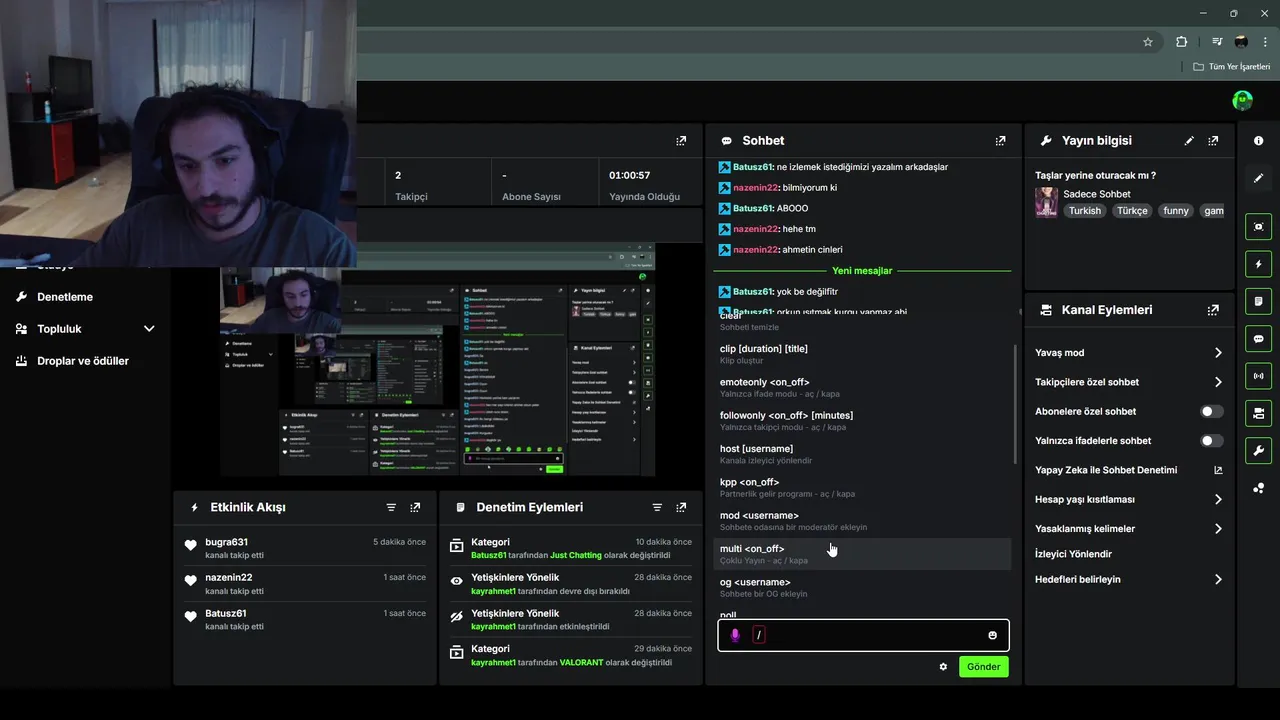Click inside the chat message input field
Screen dimensions: 1280x720
tap(864, 635)
